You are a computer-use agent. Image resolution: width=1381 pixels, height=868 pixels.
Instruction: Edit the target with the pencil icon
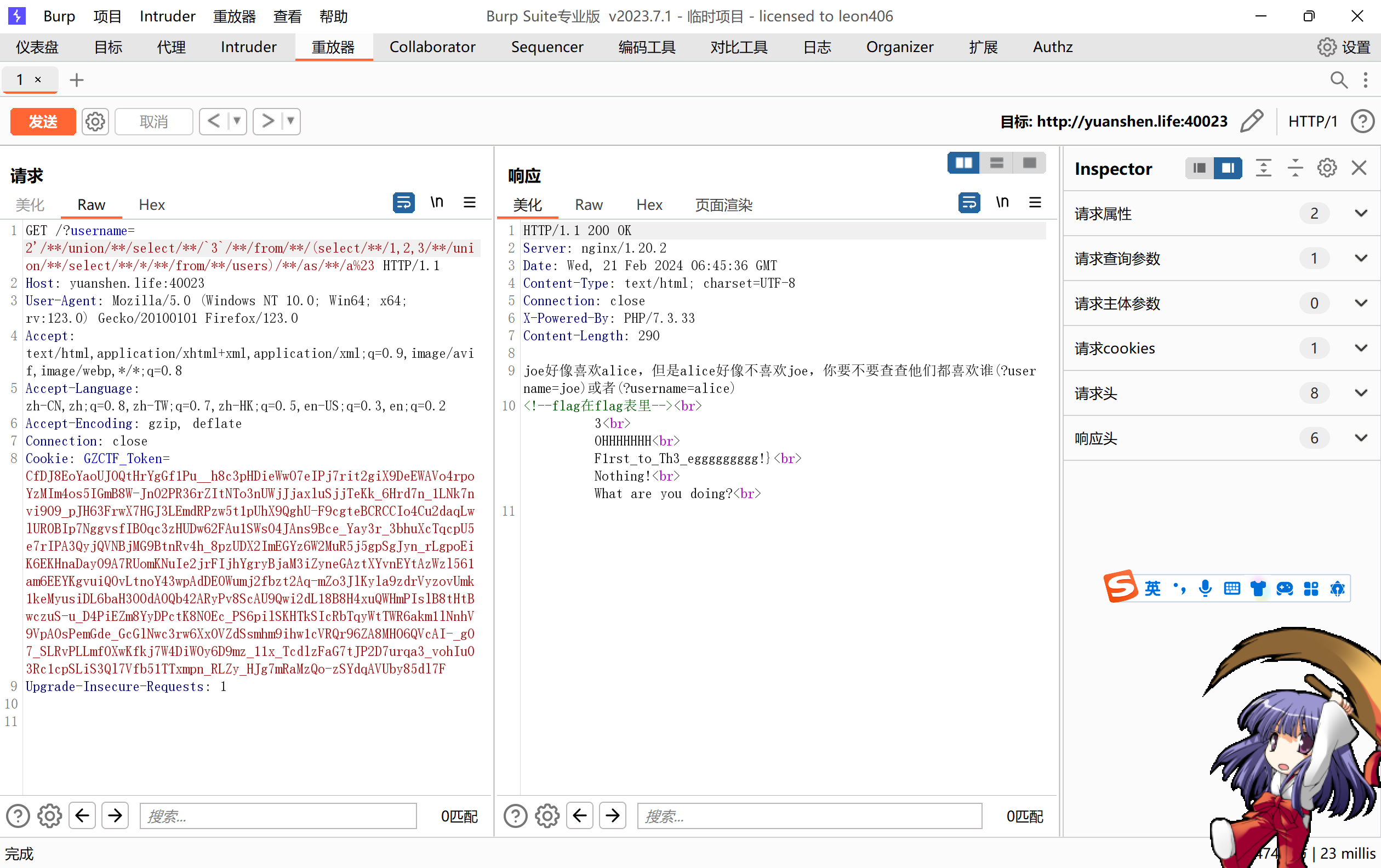point(1251,121)
